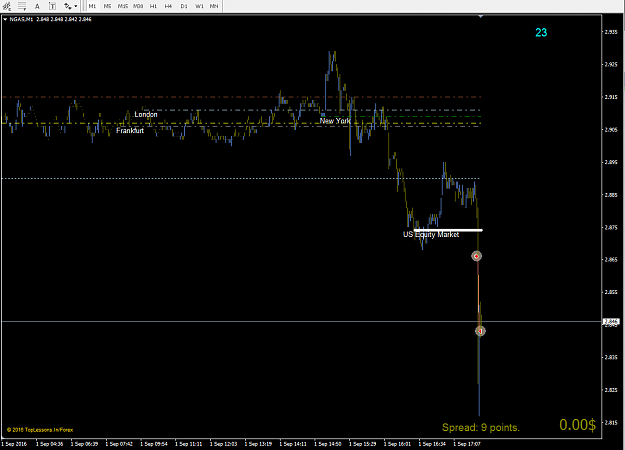Switch chart to W1 timeframe

pos(199,6)
